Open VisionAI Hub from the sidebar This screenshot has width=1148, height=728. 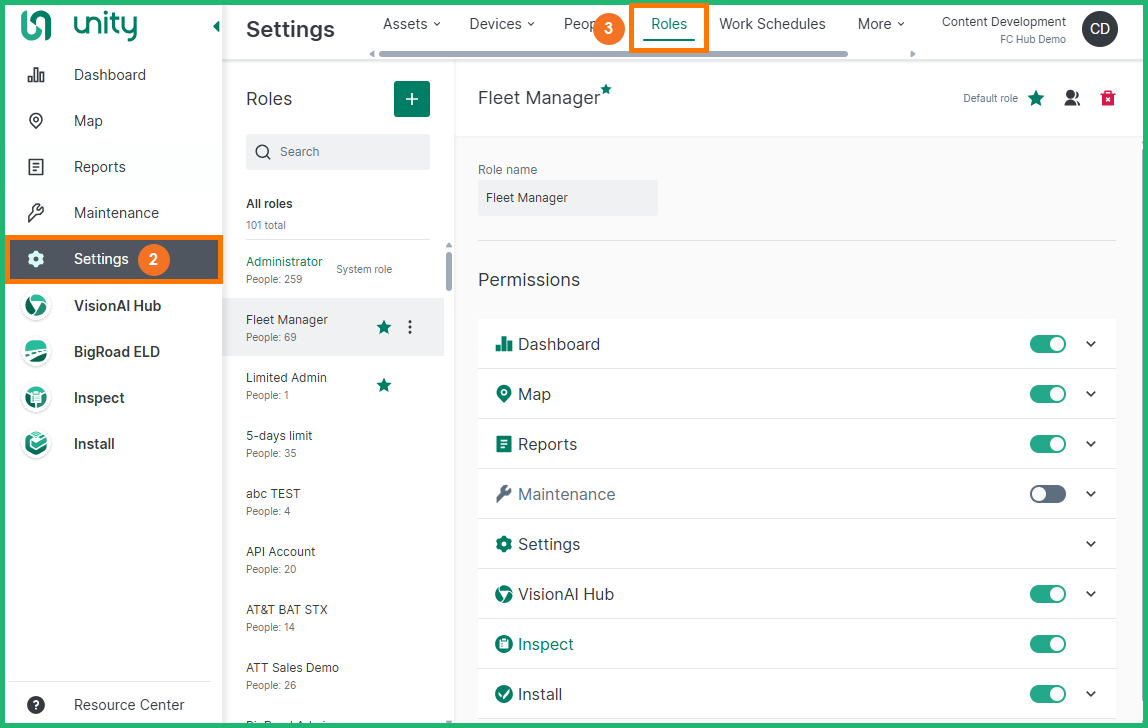[x=116, y=306]
